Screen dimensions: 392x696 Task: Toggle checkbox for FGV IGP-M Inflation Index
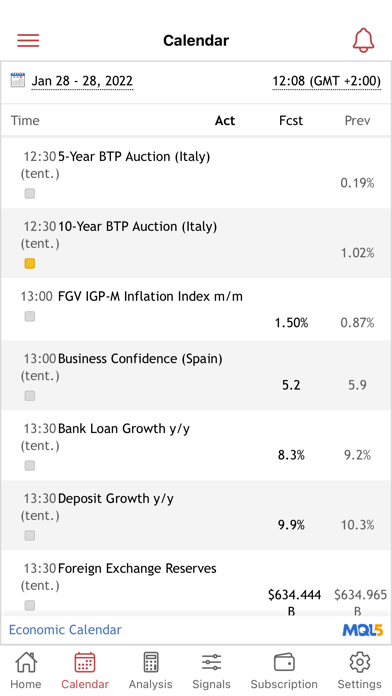(x=30, y=316)
